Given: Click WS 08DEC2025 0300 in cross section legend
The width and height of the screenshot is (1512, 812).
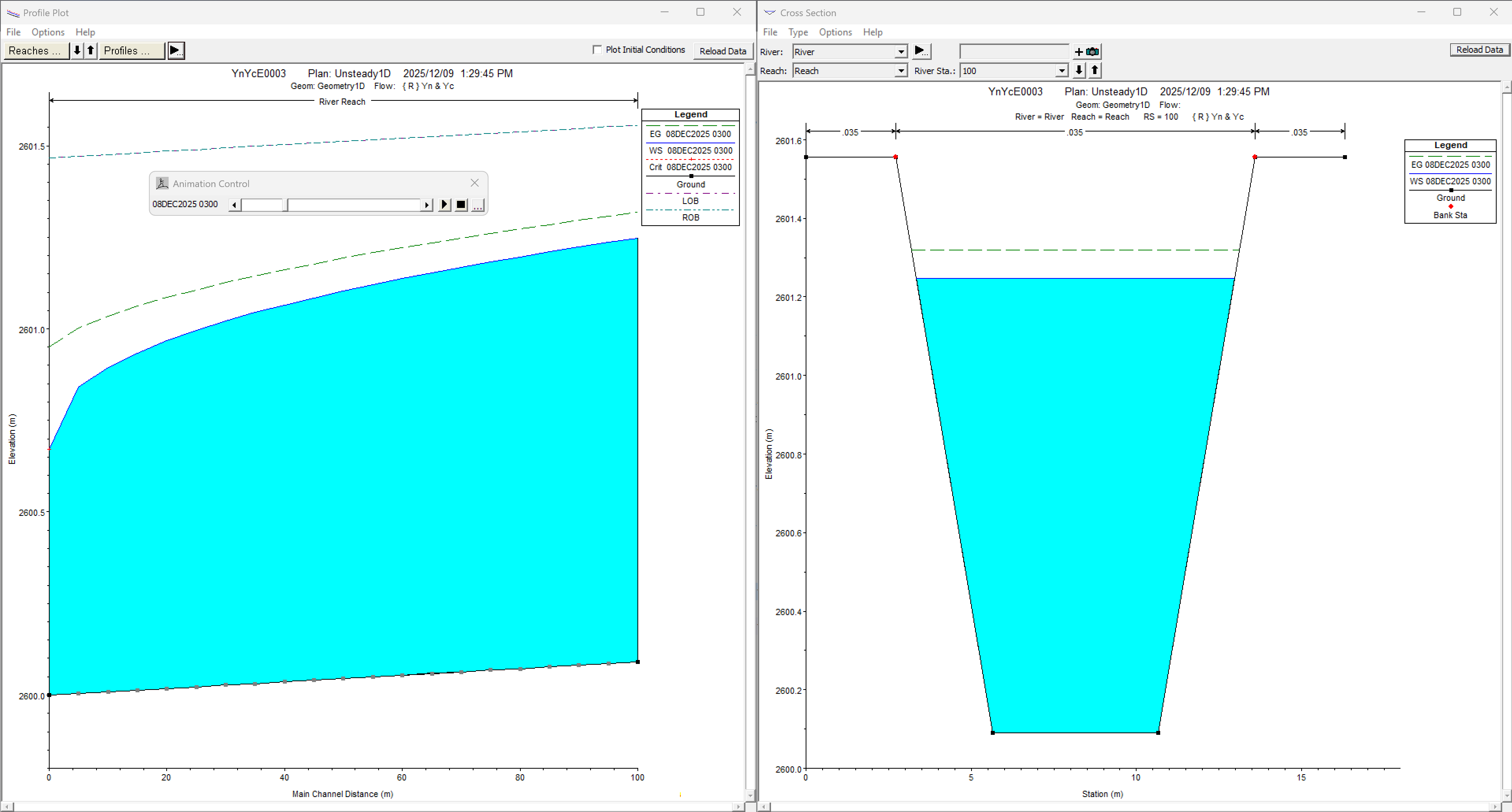Looking at the screenshot, I should 1450,181.
